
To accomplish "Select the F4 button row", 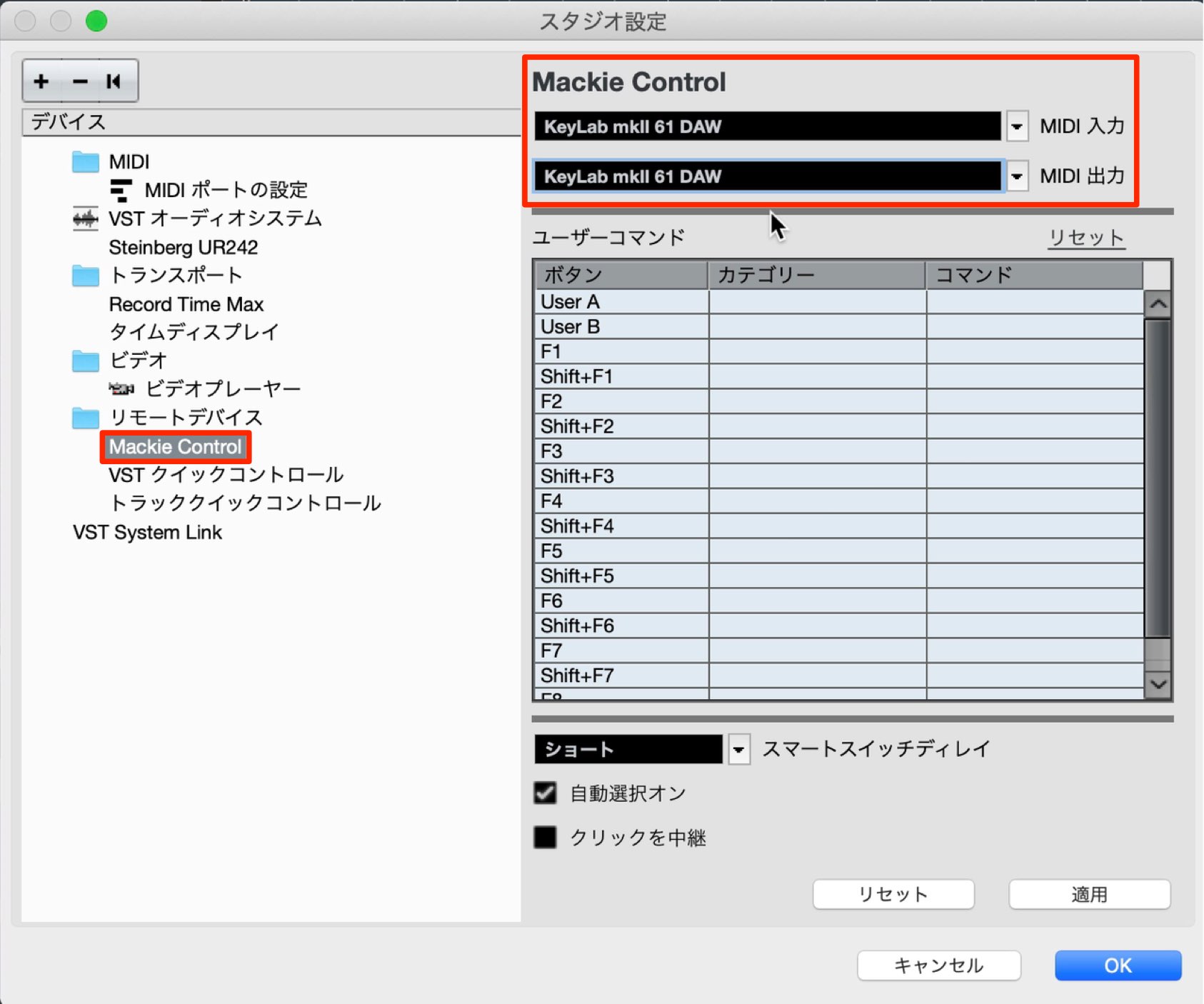I will tap(839, 501).
